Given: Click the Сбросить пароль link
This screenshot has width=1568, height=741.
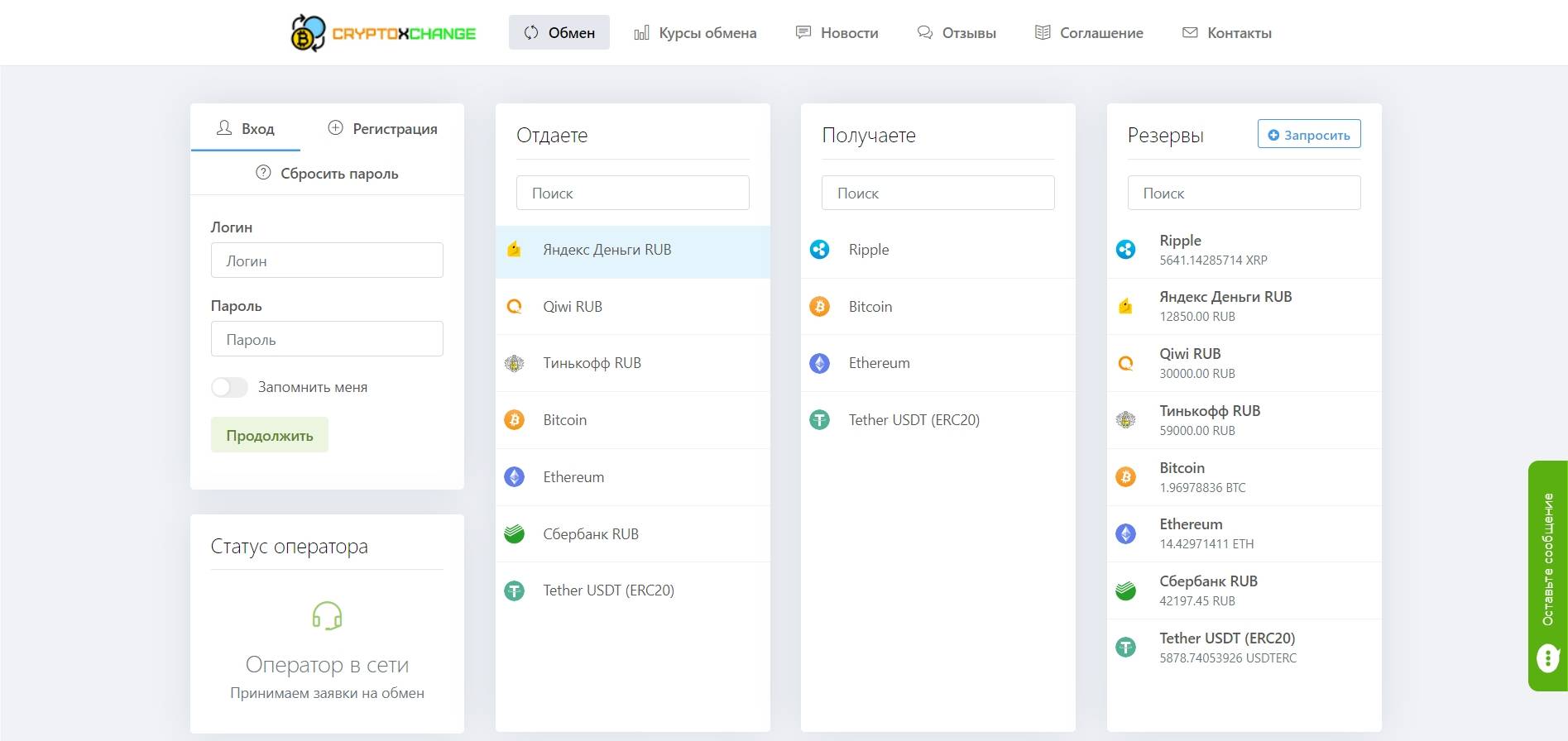Looking at the screenshot, I should click(327, 173).
